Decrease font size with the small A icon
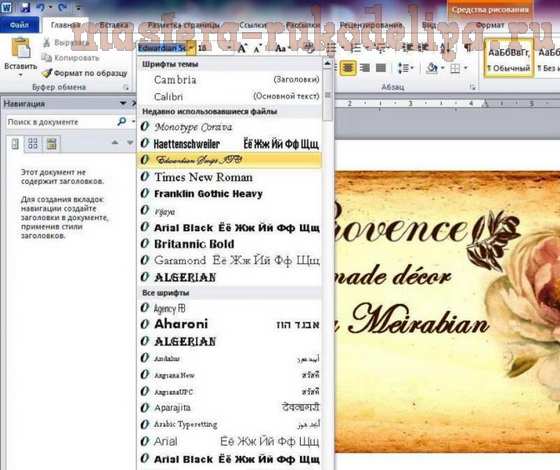560x470 pixels. [258, 49]
